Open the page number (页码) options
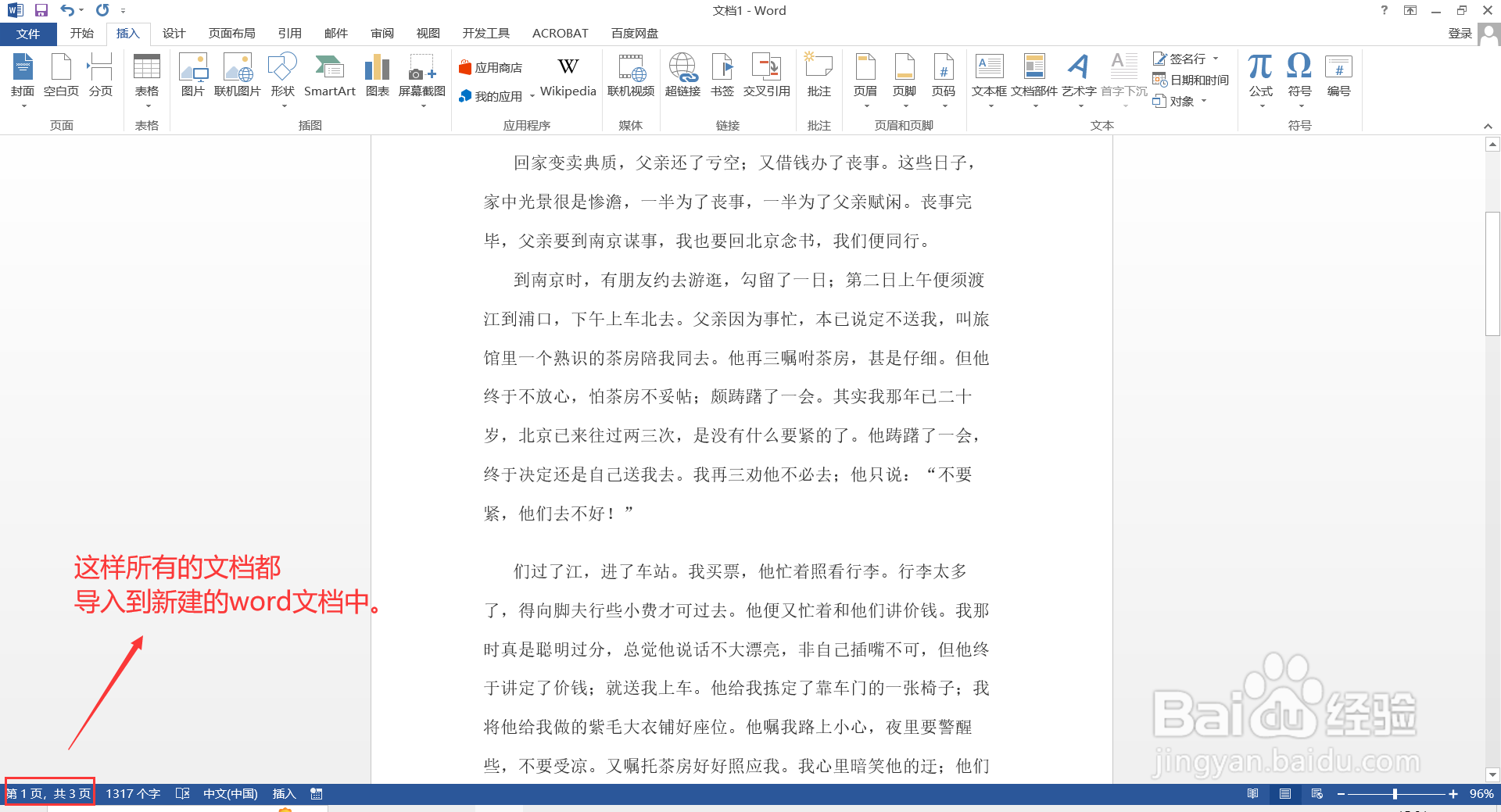The height and width of the screenshot is (812, 1501). (944, 78)
